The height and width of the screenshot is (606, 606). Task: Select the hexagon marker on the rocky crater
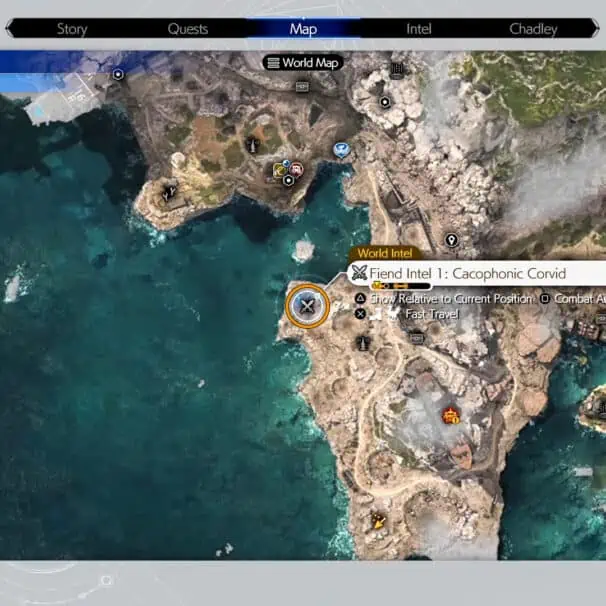385,102
